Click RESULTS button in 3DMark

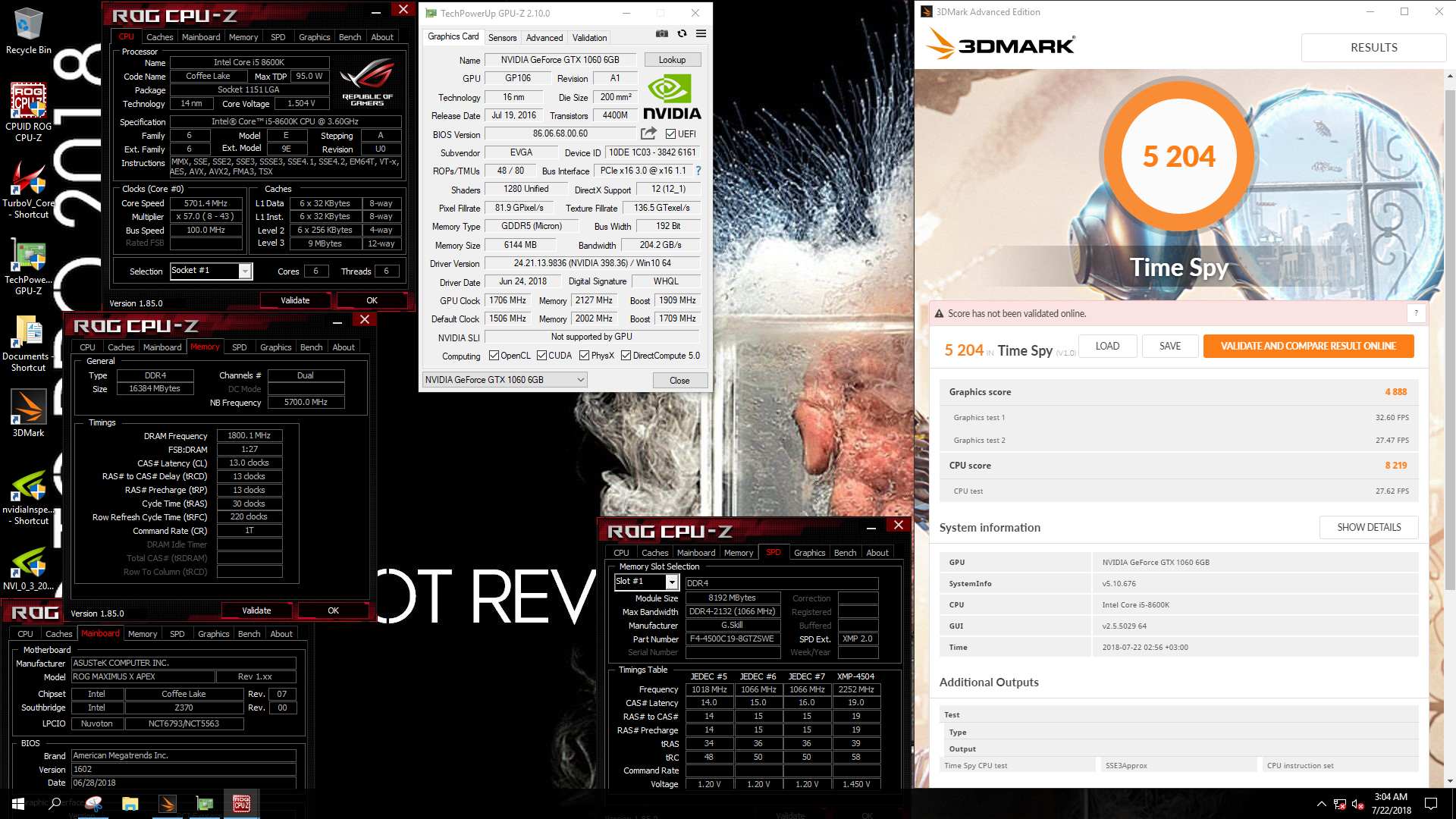click(x=1373, y=47)
